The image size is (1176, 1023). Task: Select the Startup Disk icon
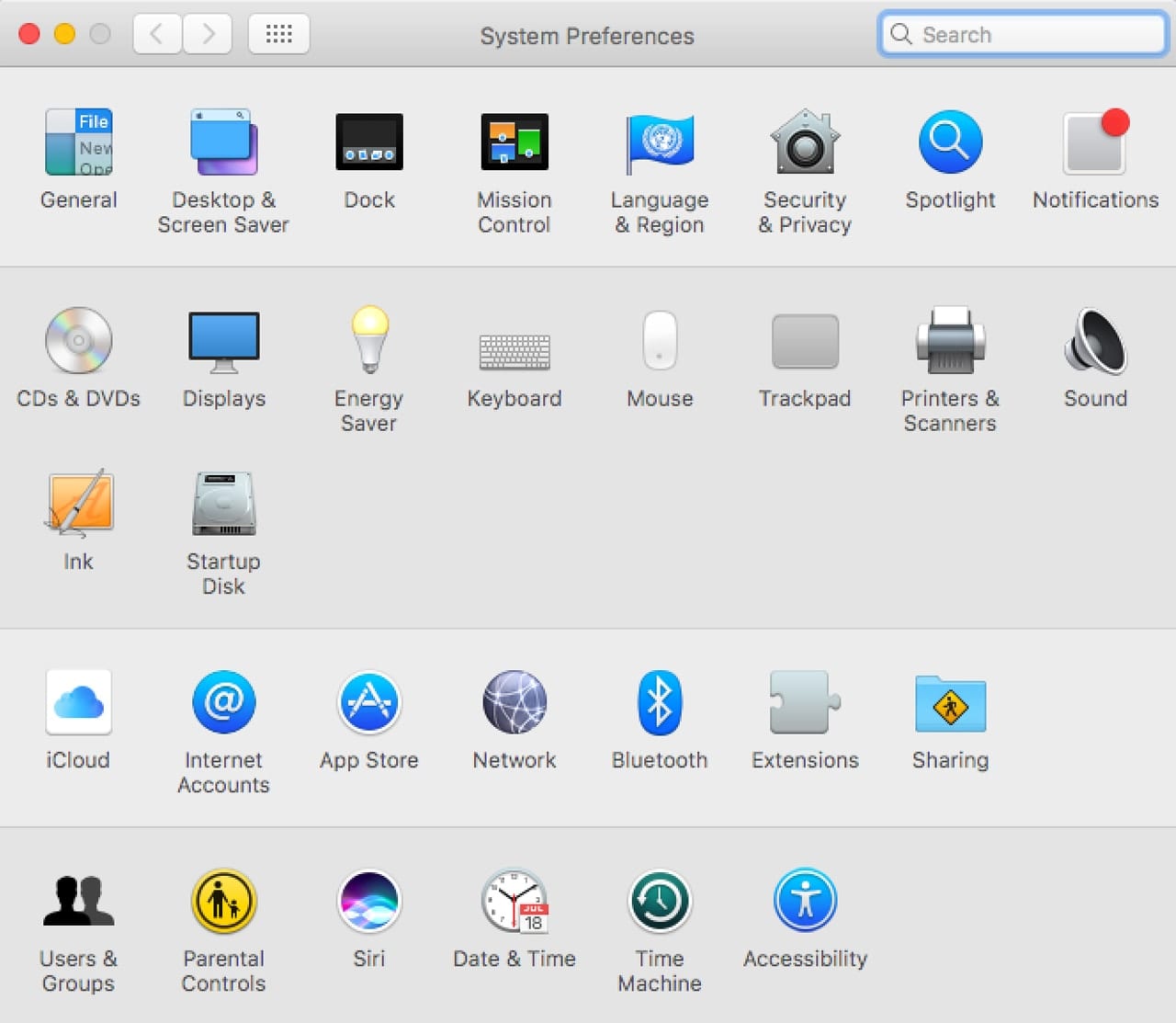pyautogui.click(x=223, y=504)
